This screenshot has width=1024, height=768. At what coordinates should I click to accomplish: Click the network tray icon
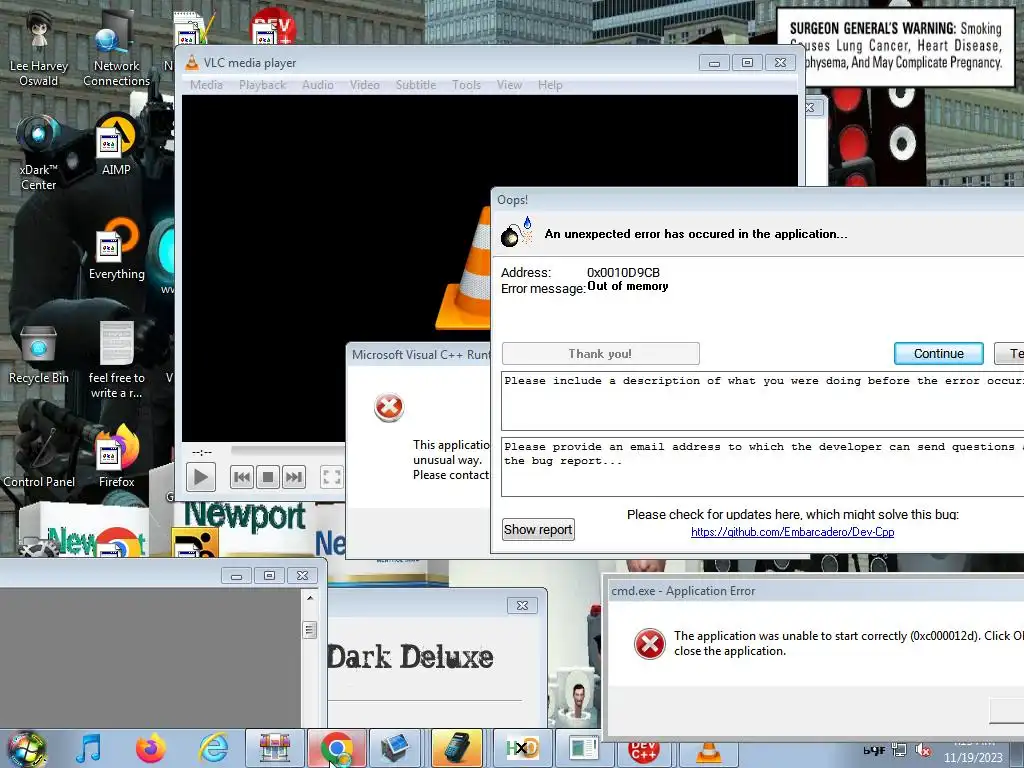click(x=899, y=750)
